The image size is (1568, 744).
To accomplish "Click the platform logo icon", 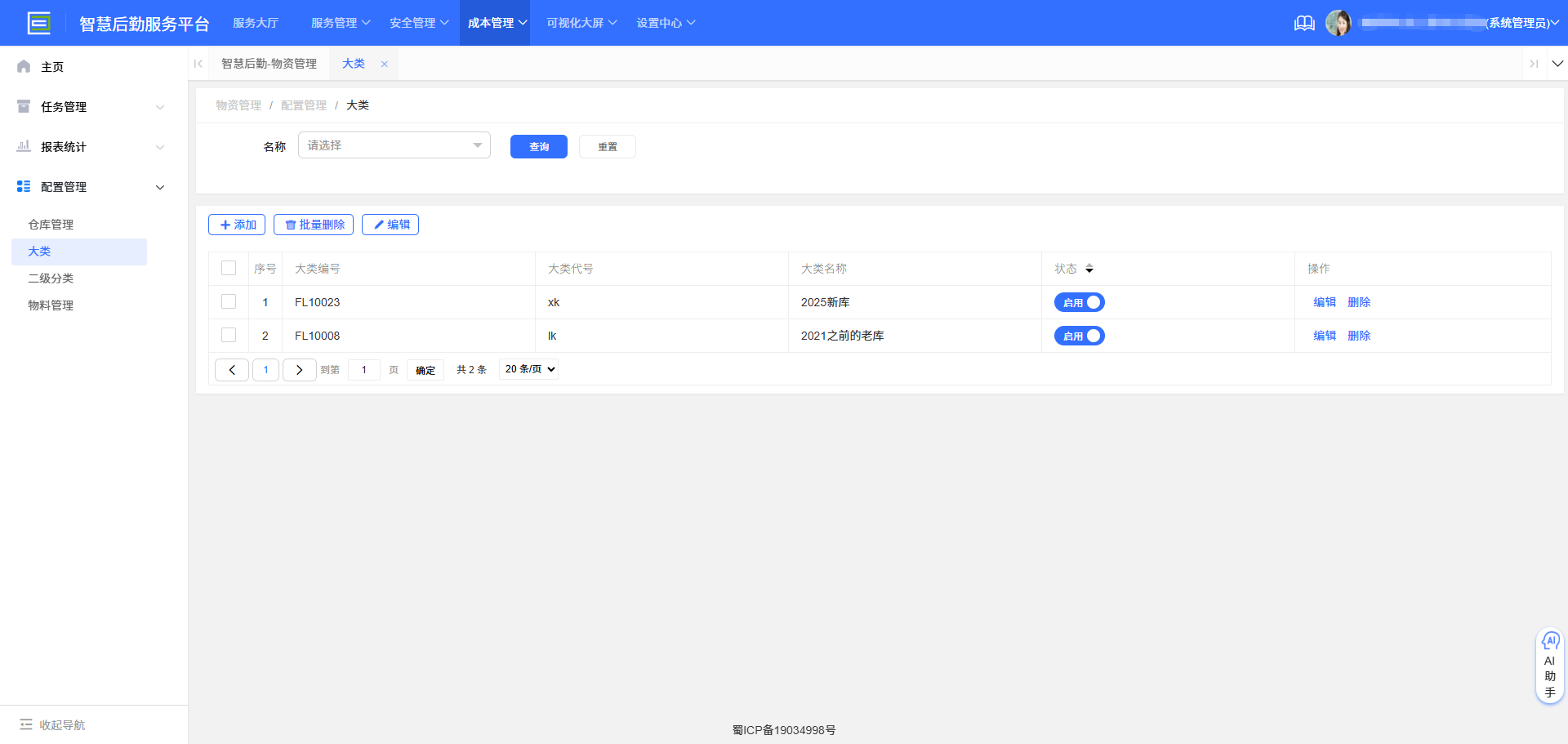I will tap(38, 23).
